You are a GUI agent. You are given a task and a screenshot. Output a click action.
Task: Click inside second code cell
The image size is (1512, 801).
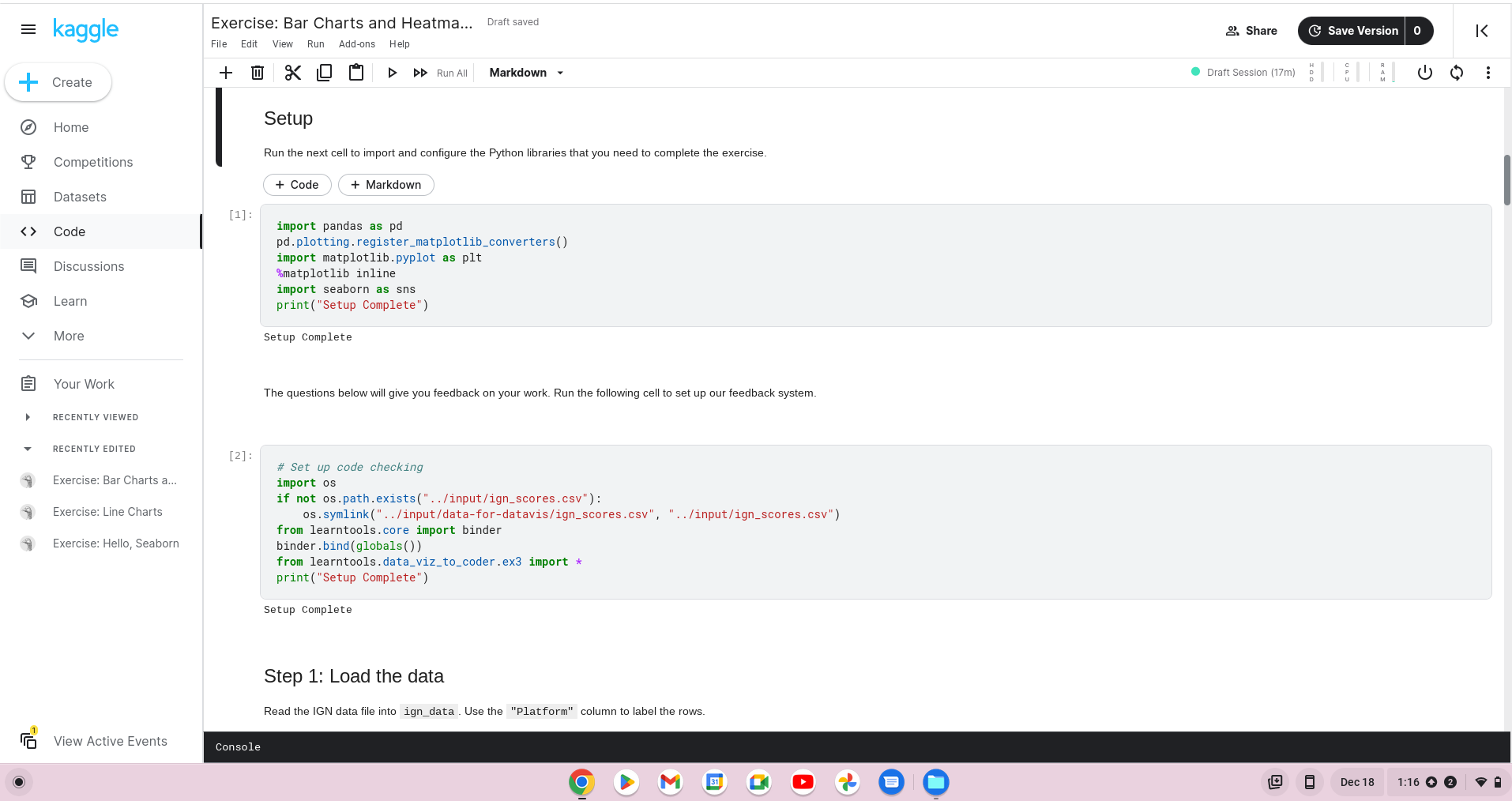tap(875, 522)
